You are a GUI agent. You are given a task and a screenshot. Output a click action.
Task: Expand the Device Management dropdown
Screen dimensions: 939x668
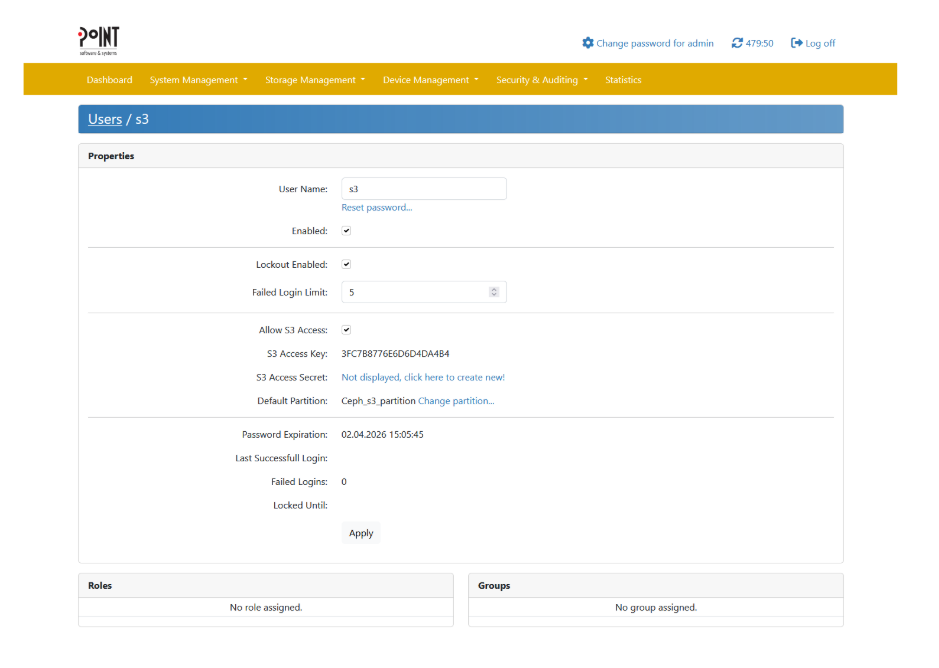(431, 80)
